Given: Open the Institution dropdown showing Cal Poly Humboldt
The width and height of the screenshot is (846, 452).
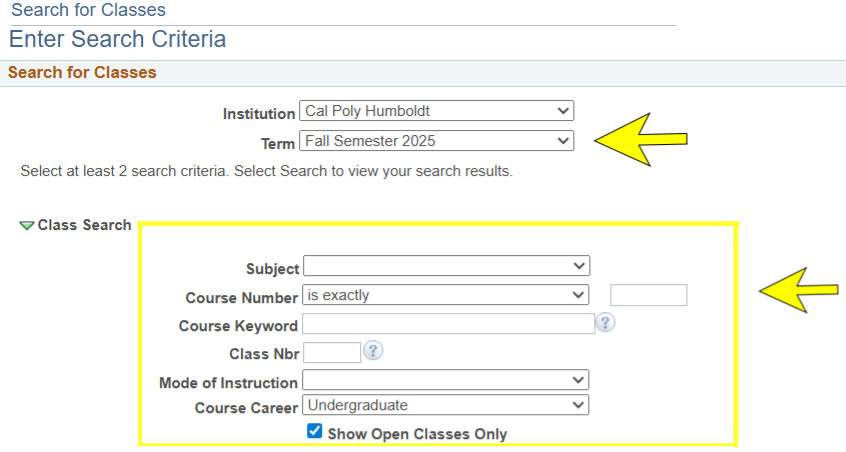Looking at the screenshot, I should pyautogui.click(x=437, y=111).
